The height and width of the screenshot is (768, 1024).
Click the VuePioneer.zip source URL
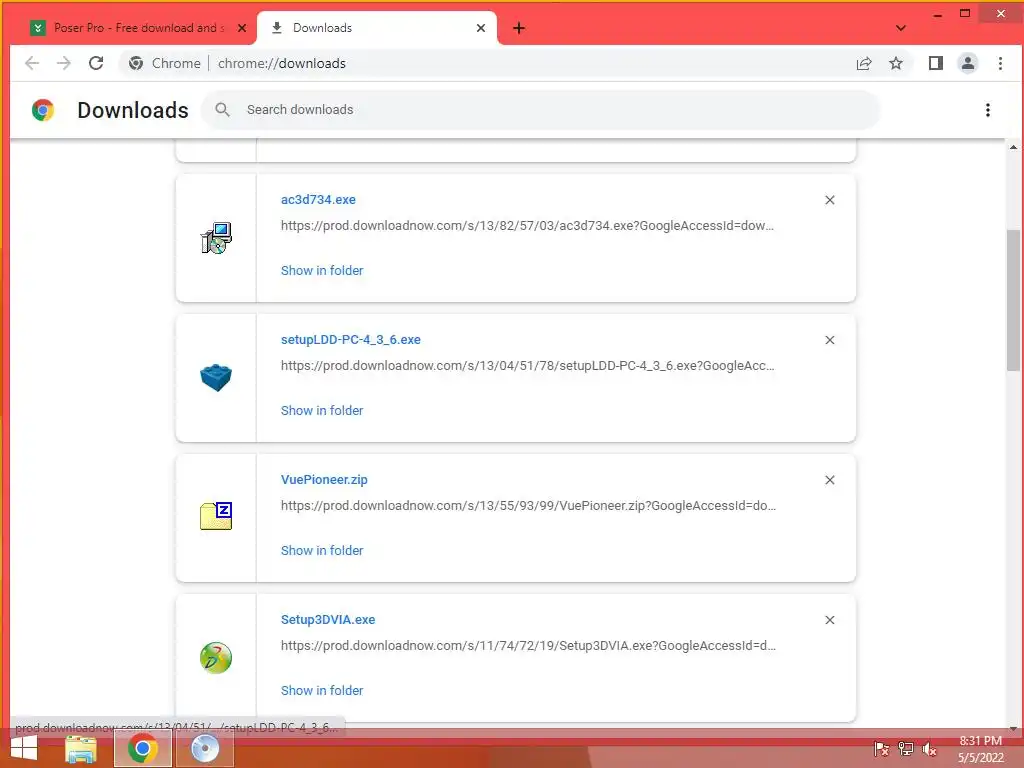pos(528,505)
